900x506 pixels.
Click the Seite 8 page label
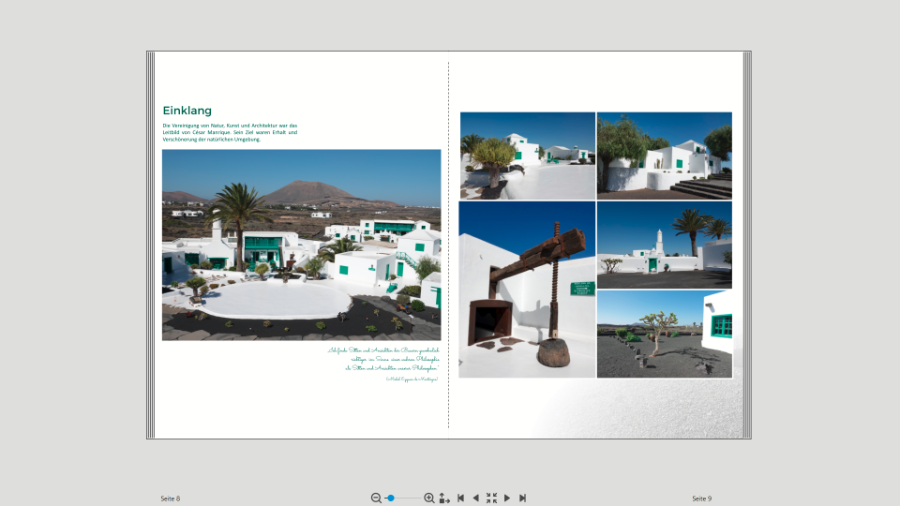click(171, 498)
